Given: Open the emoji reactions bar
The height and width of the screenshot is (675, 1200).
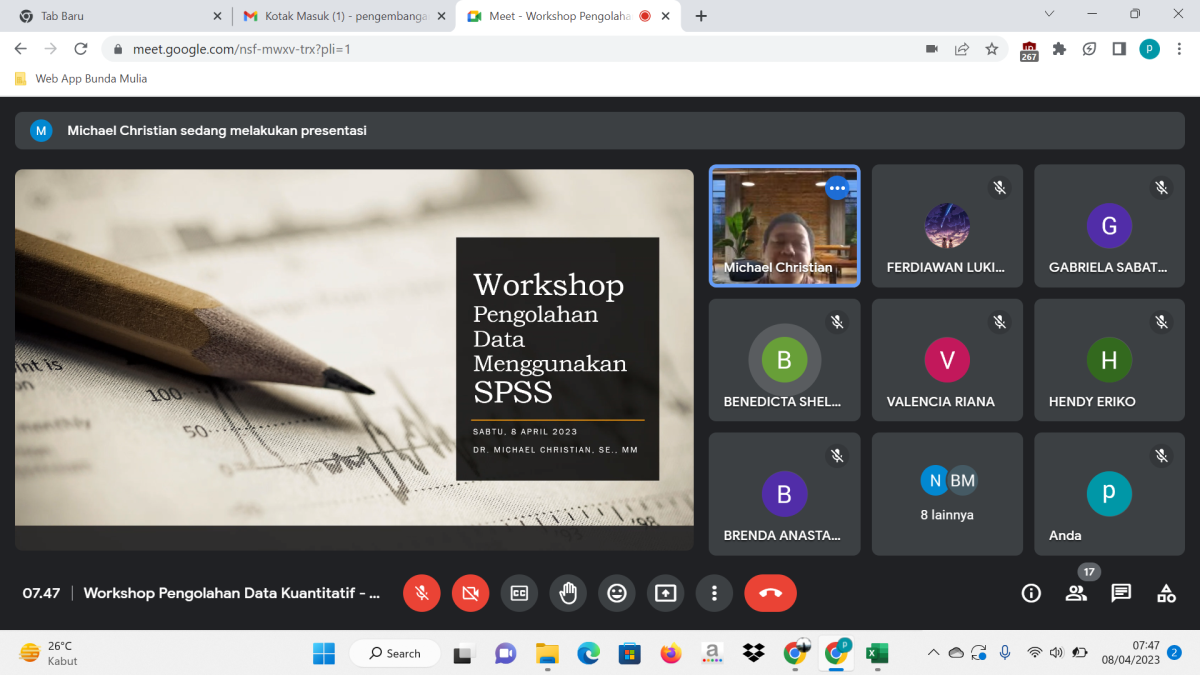Looking at the screenshot, I should 617,593.
